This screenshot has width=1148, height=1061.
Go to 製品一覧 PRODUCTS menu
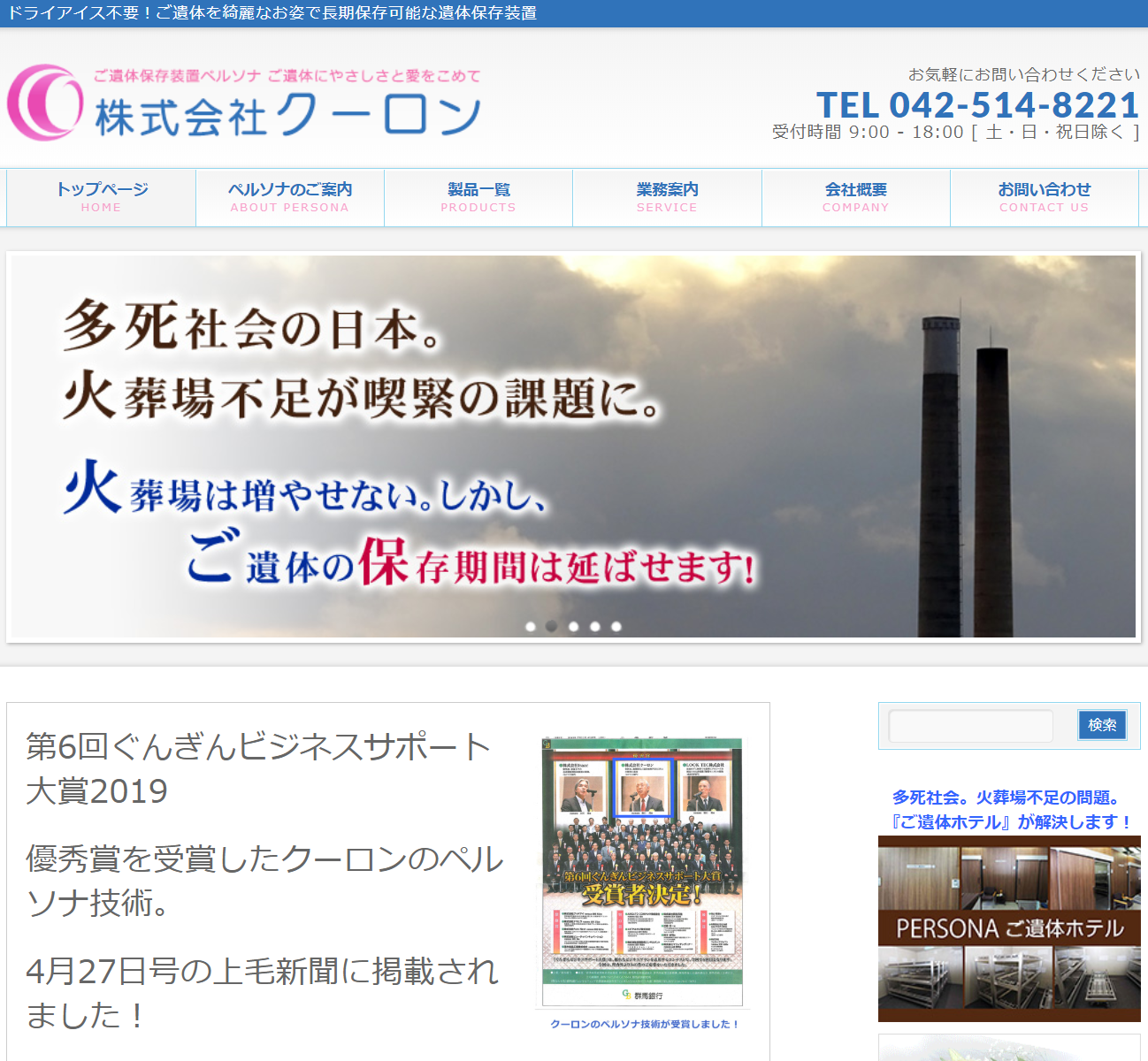pos(478,197)
